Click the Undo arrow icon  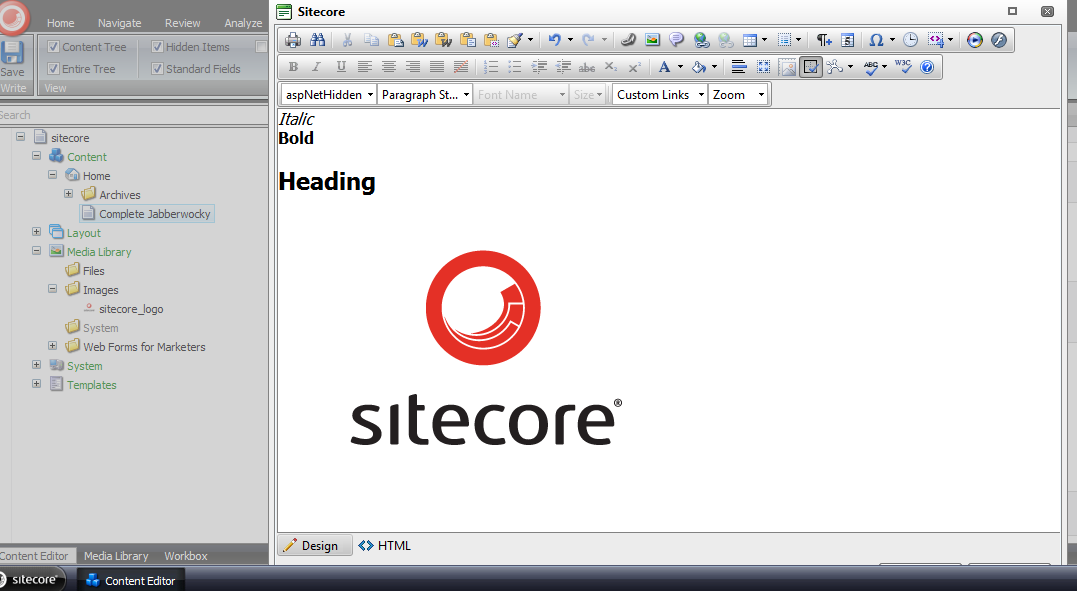coord(554,40)
